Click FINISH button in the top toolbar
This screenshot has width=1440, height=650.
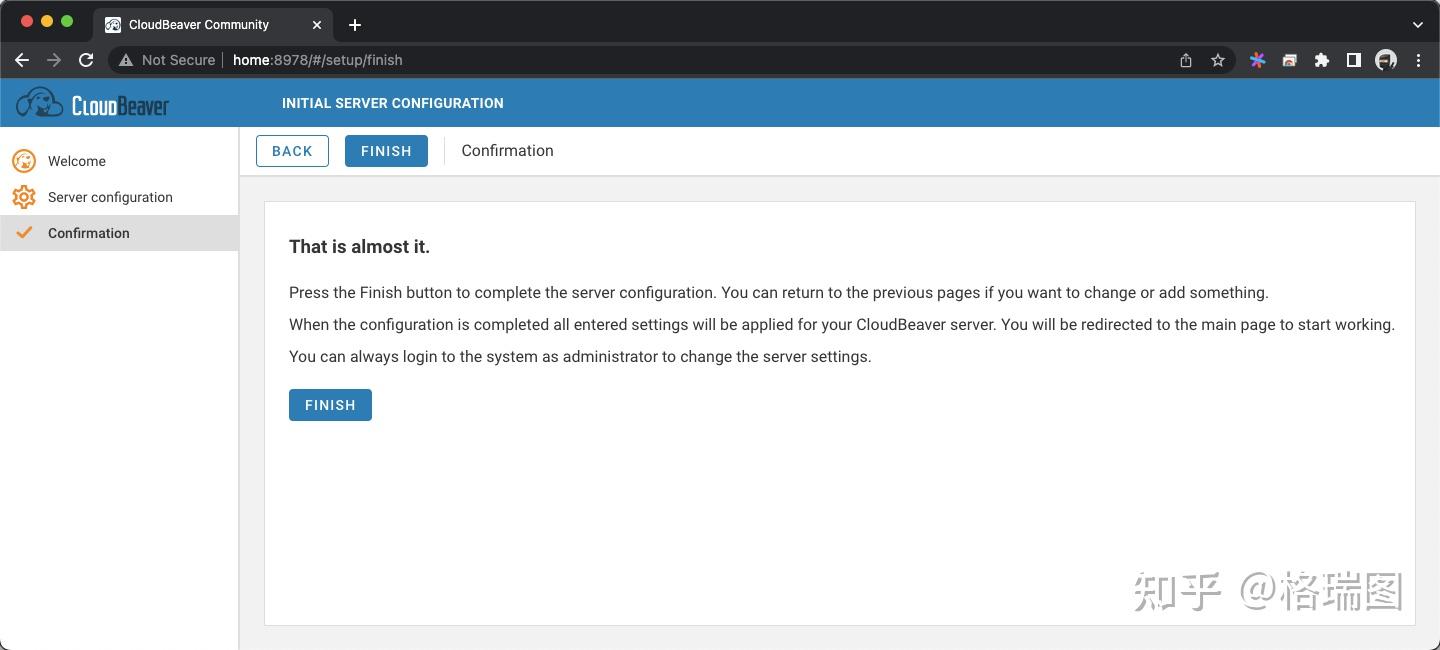[x=386, y=151]
